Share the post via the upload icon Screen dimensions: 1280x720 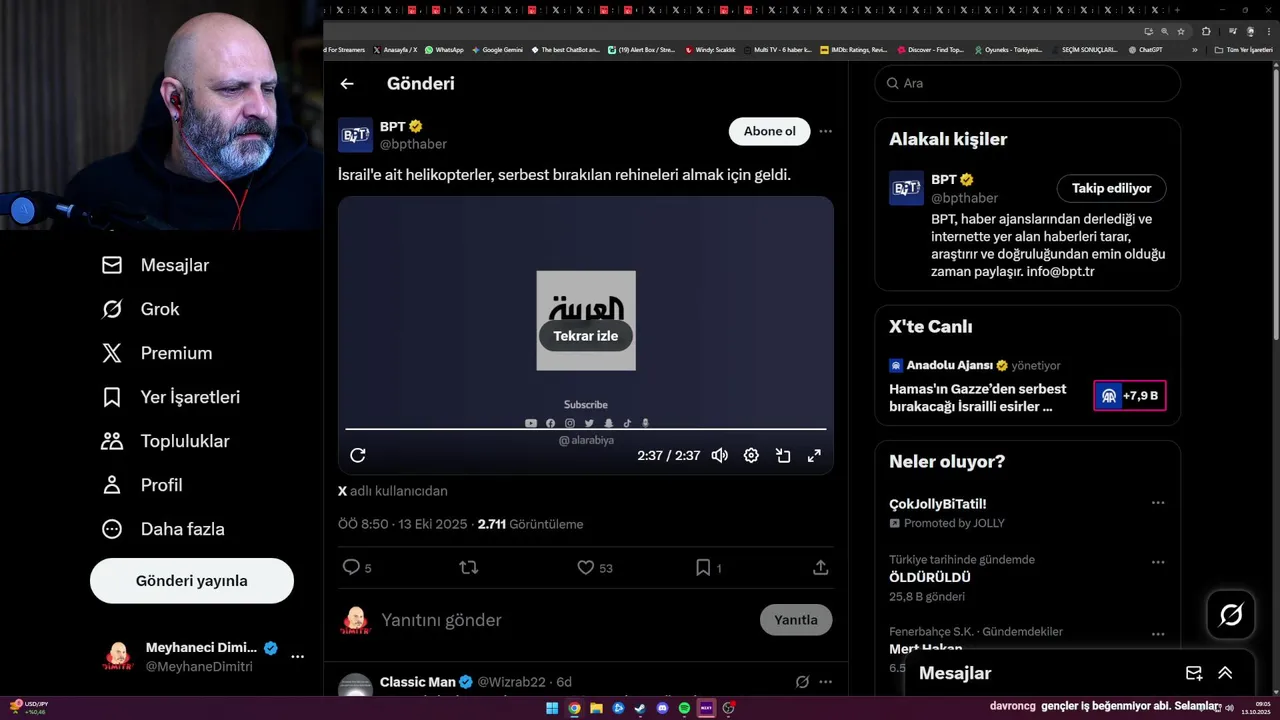click(820, 567)
